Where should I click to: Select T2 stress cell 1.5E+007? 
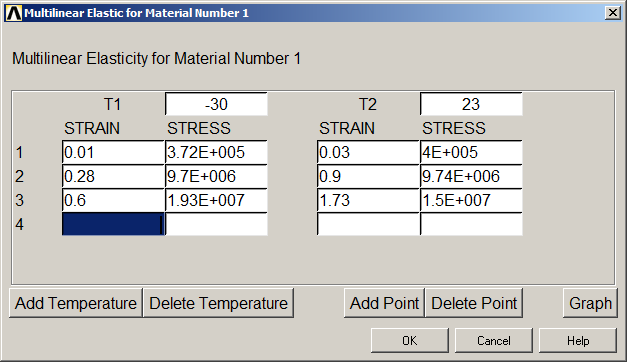[x=471, y=200]
